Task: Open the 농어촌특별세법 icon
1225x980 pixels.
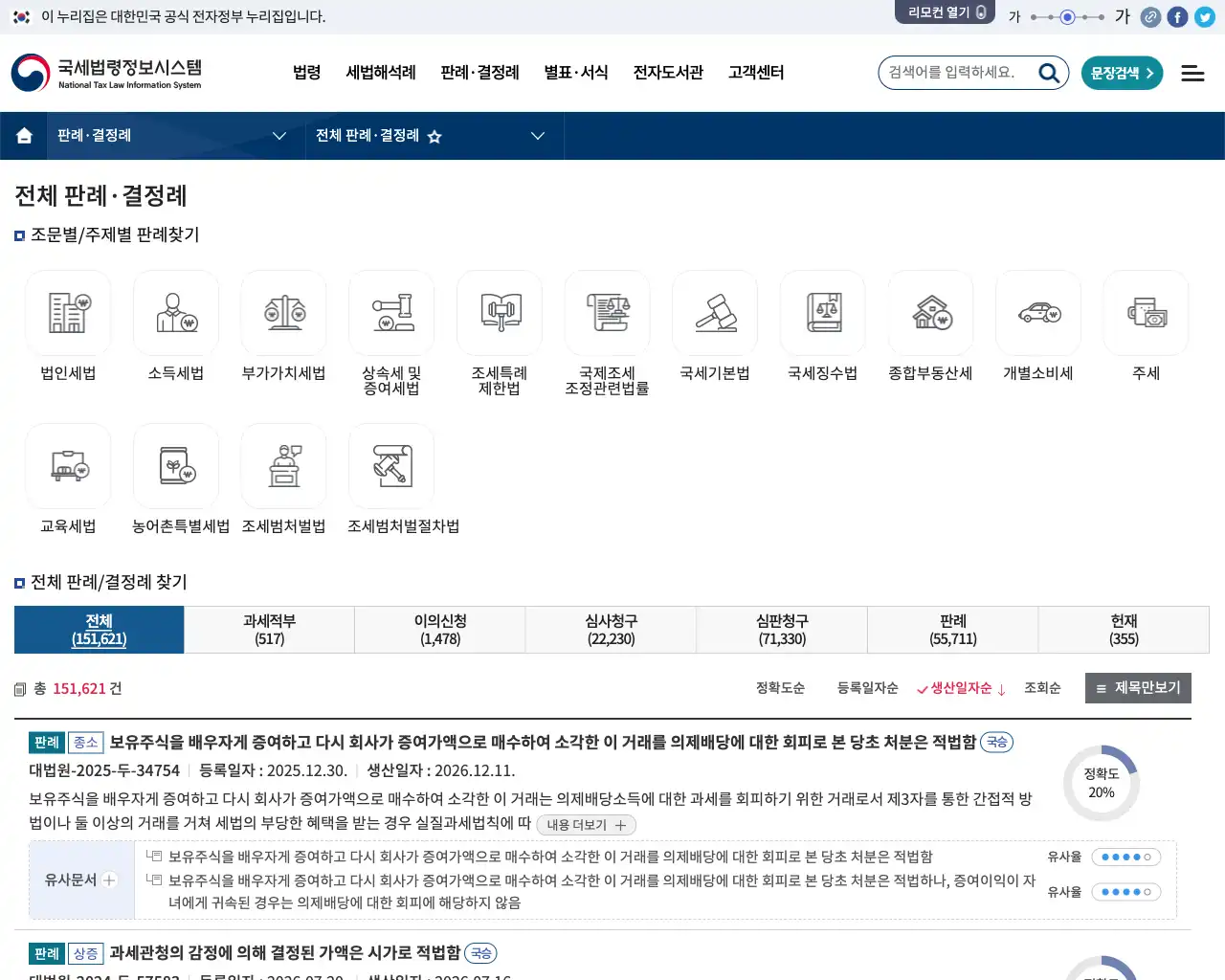Action: click(176, 466)
